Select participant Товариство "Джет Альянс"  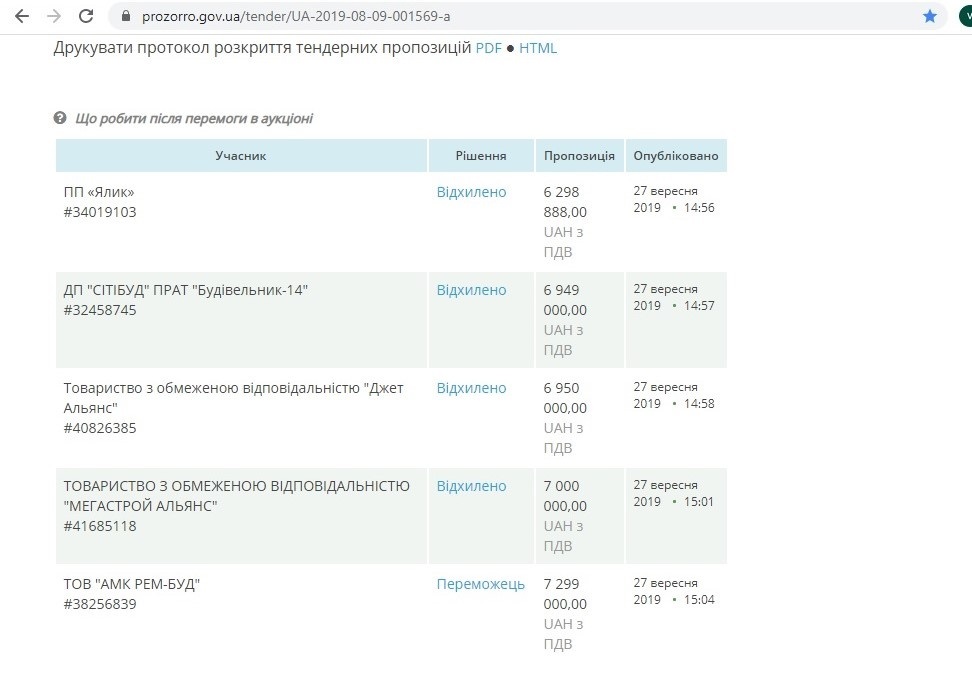pyautogui.click(x=233, y=398)
